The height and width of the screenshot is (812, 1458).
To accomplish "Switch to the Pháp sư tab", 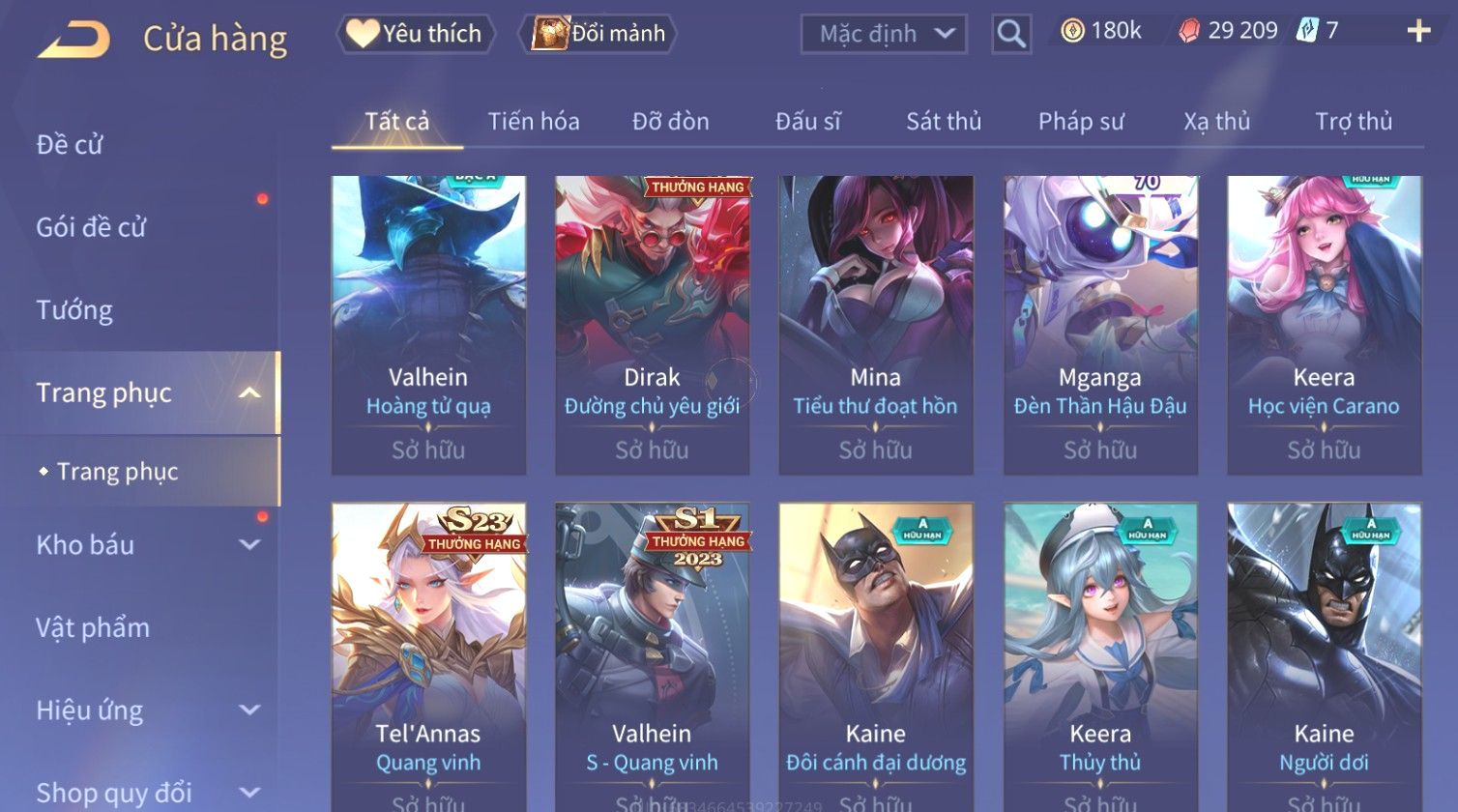I will click(x=1081, y=122).
